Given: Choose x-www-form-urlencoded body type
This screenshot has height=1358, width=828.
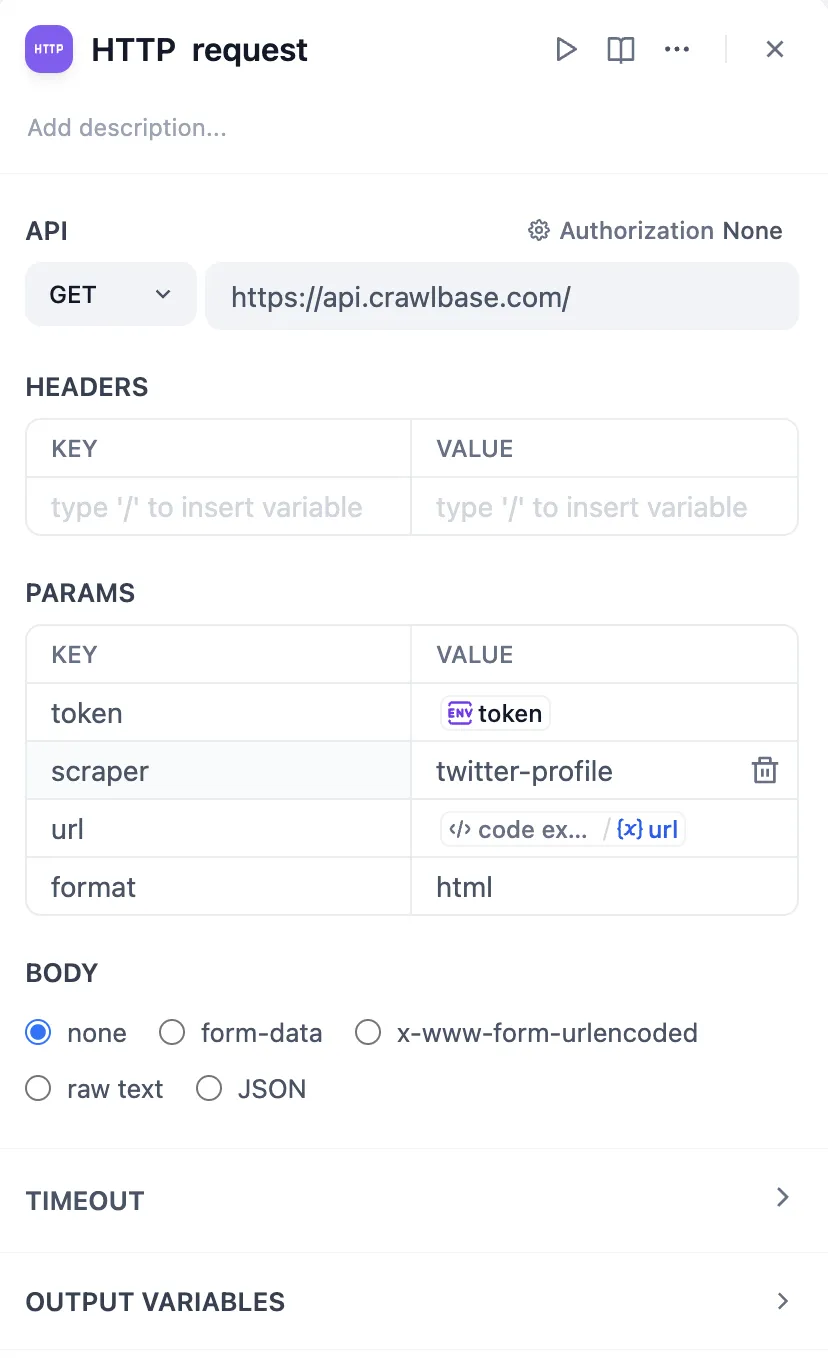Looking at the screenshot, I should click(x=369, y=1033).
